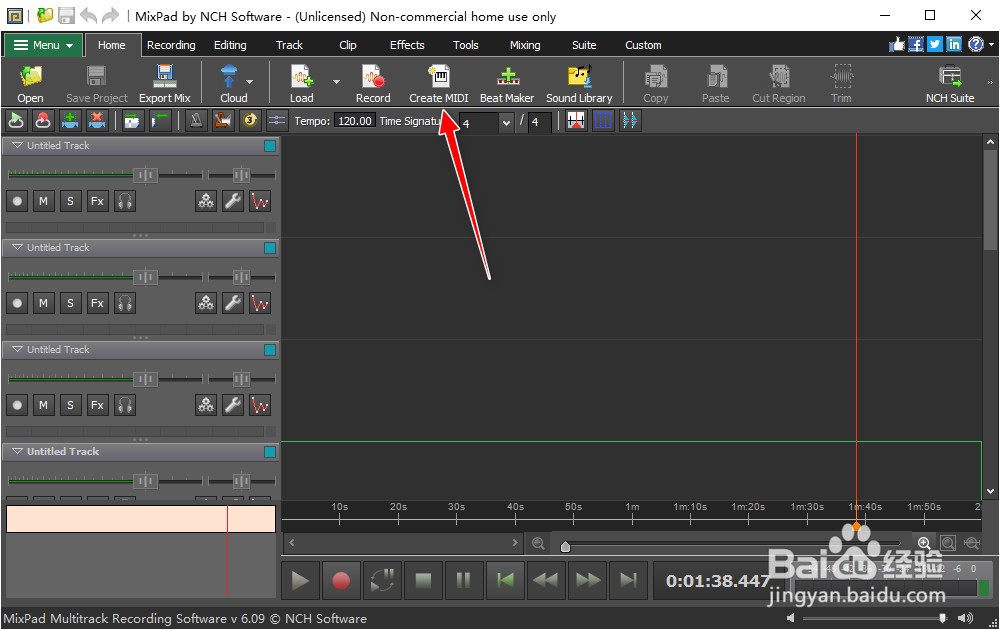
Task: Open the Sound Library
Action: click(579, 83)
